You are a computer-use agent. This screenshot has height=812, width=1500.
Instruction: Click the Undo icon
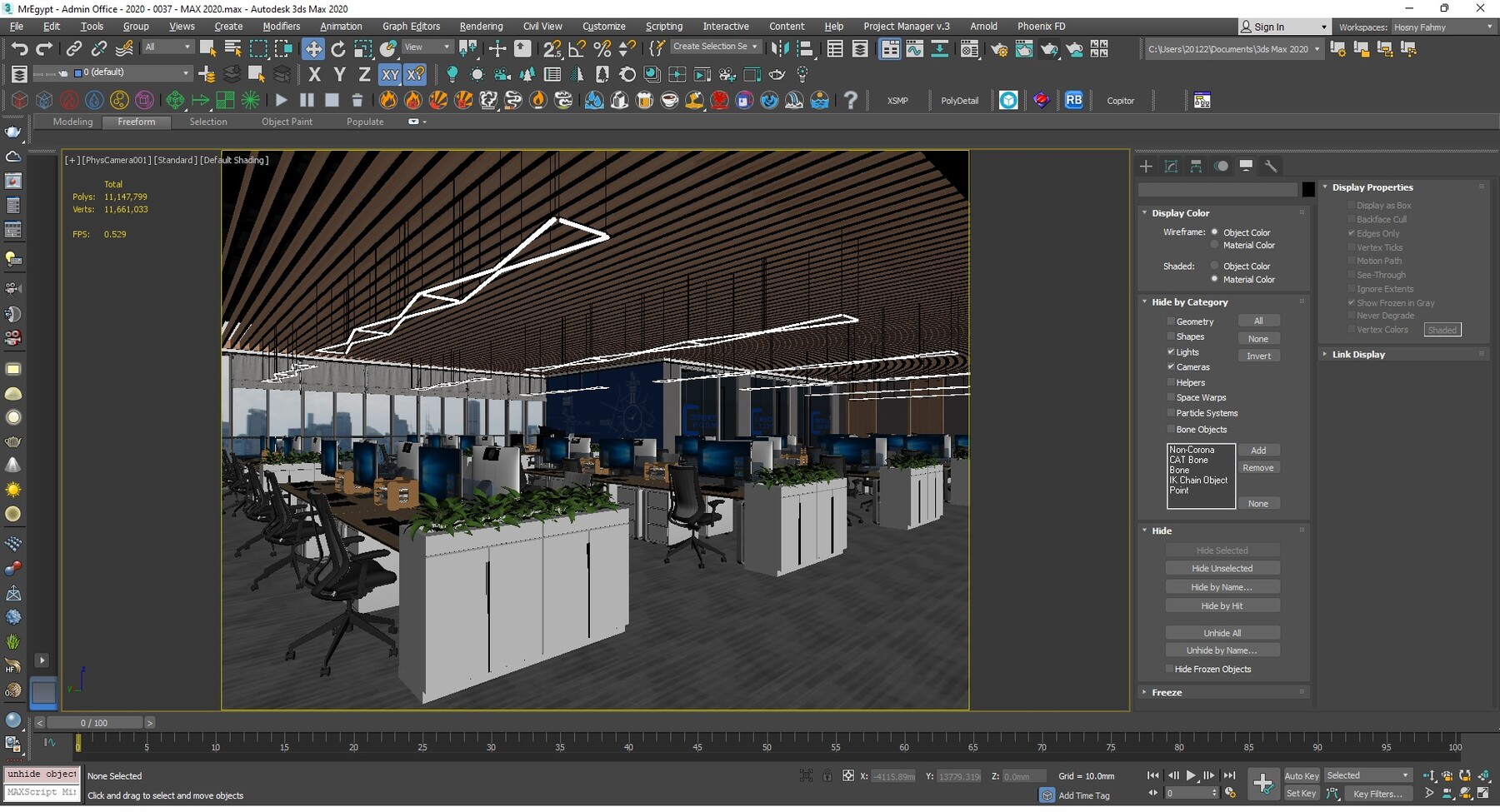pyautogui.click(x=20, y=48)
